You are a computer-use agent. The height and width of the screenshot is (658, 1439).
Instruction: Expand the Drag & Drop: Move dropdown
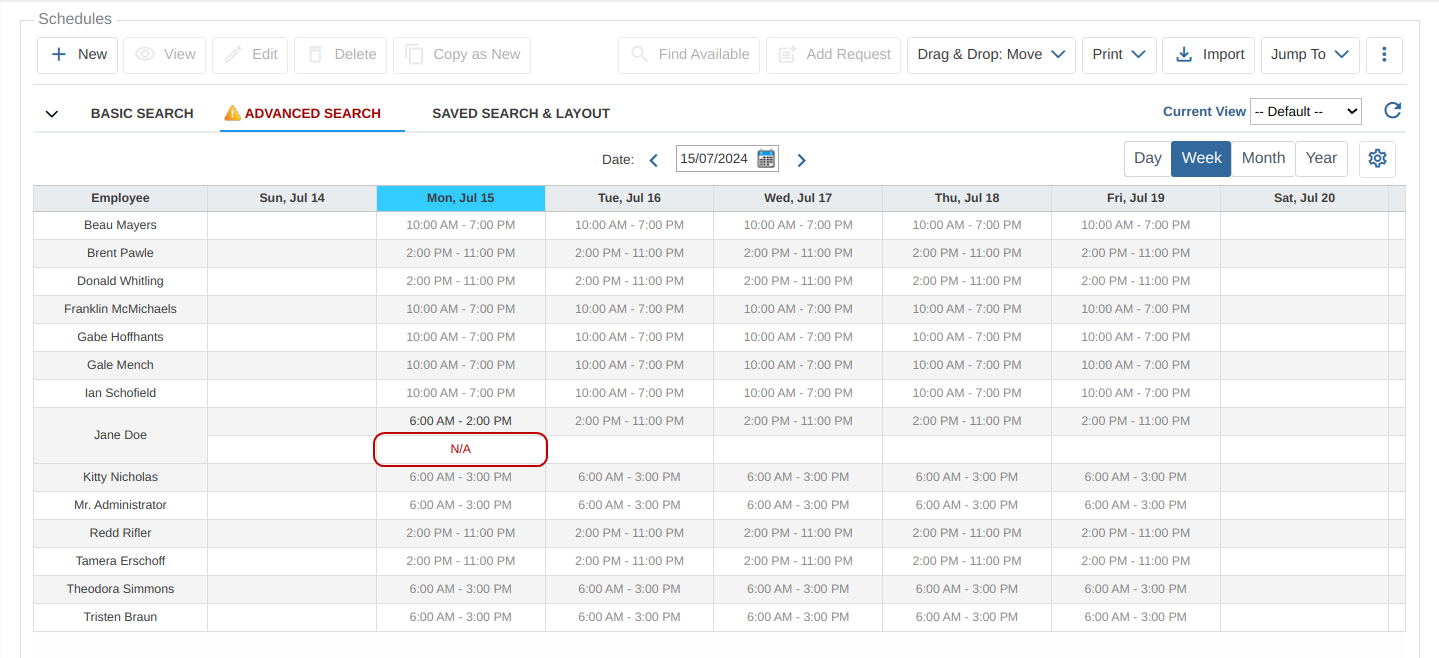point(991,55)
